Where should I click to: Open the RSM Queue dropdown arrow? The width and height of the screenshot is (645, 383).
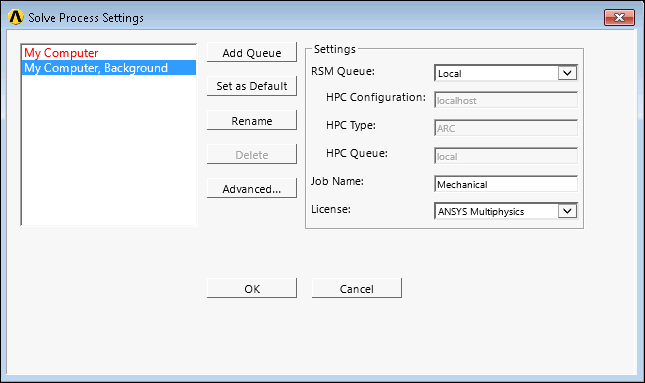pos(567,73)
